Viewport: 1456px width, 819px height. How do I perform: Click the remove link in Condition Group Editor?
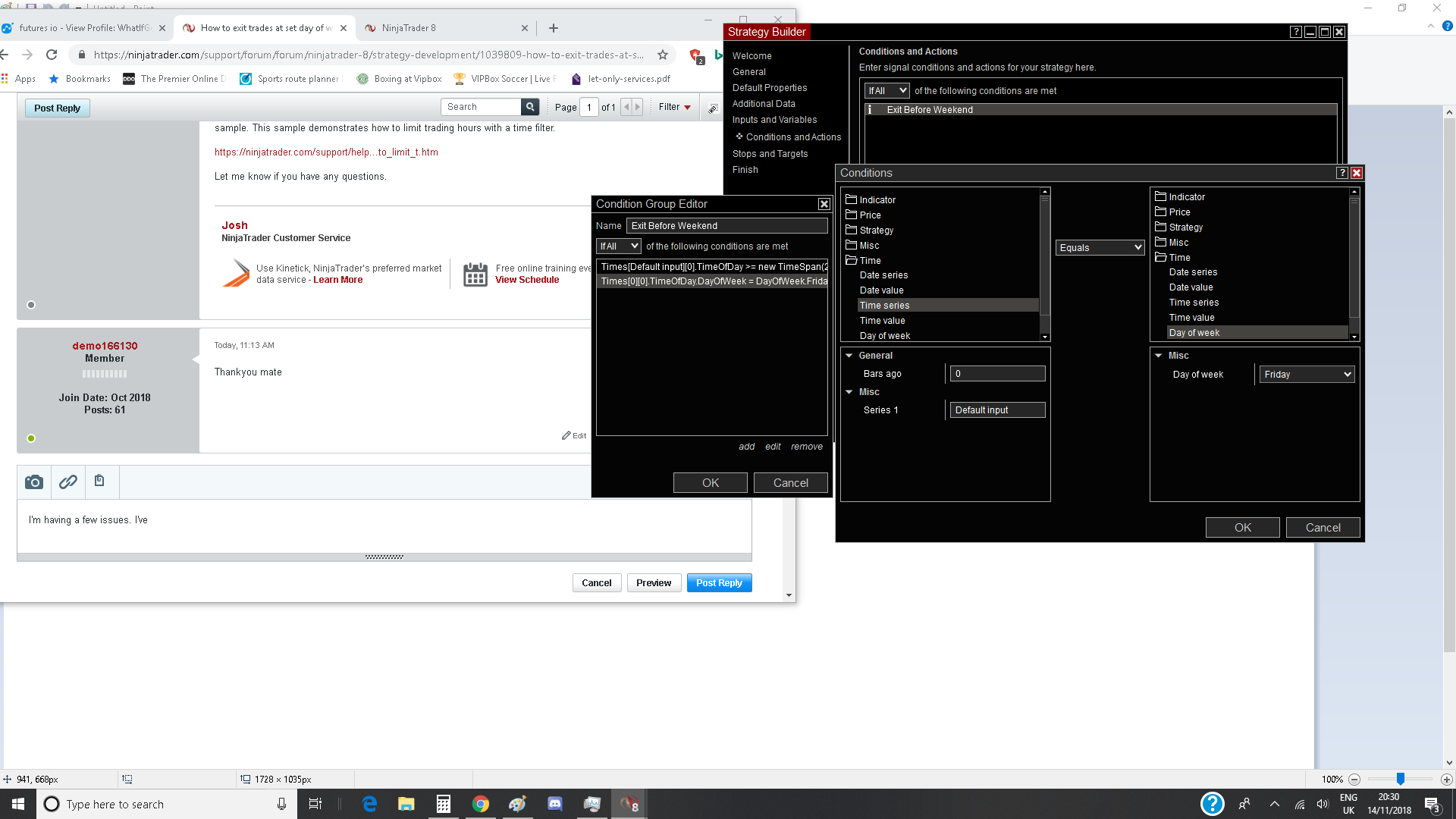pos(806,447)
